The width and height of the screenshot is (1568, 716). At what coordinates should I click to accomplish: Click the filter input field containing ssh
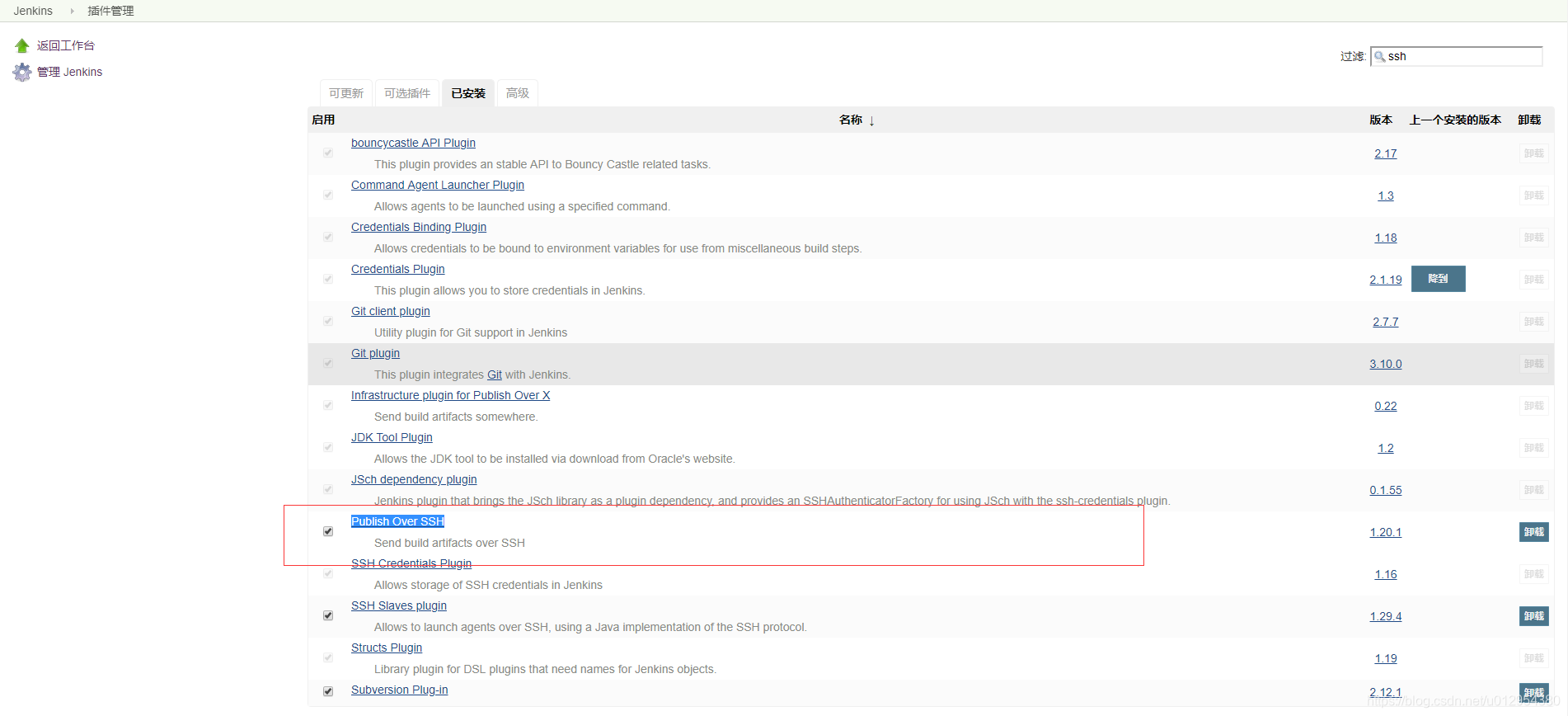(1457, 56)
